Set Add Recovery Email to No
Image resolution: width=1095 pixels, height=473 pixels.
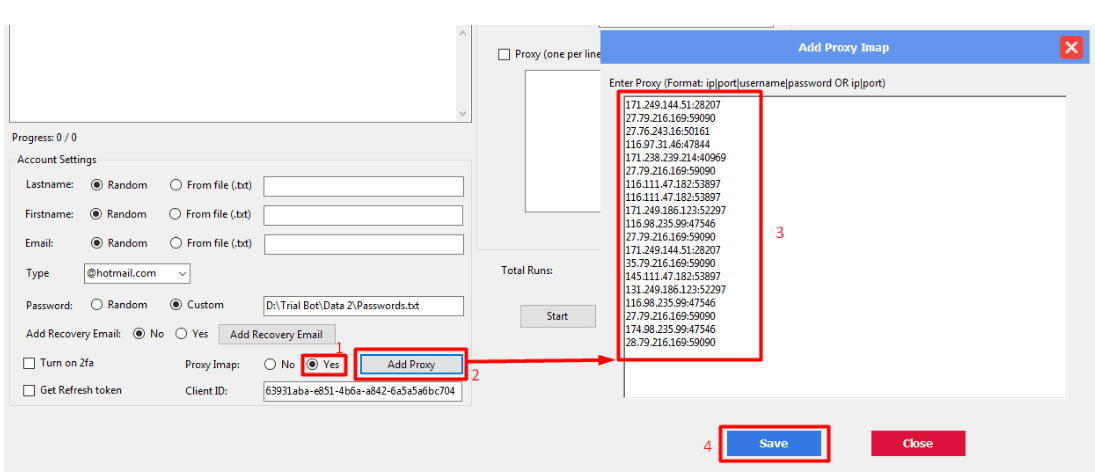[x=139, y=334]
